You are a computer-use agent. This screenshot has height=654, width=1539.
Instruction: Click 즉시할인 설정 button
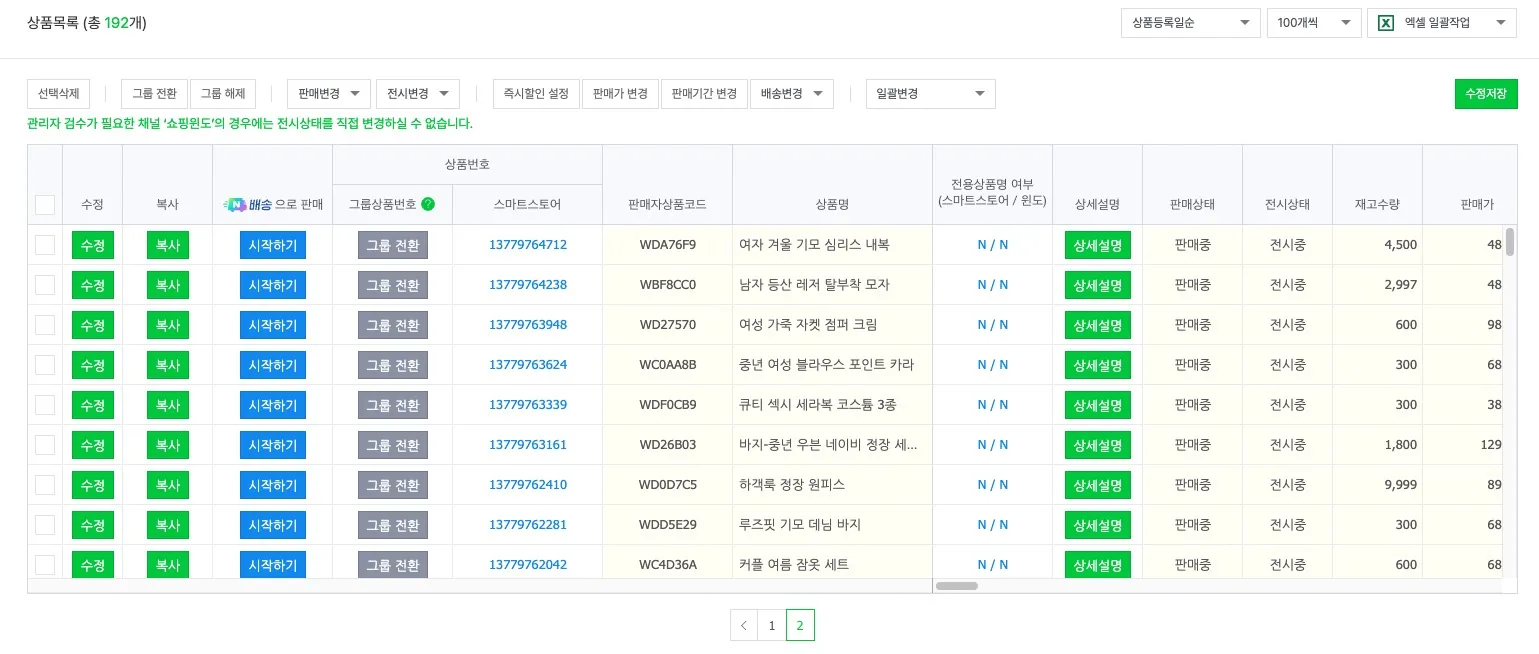536,94
